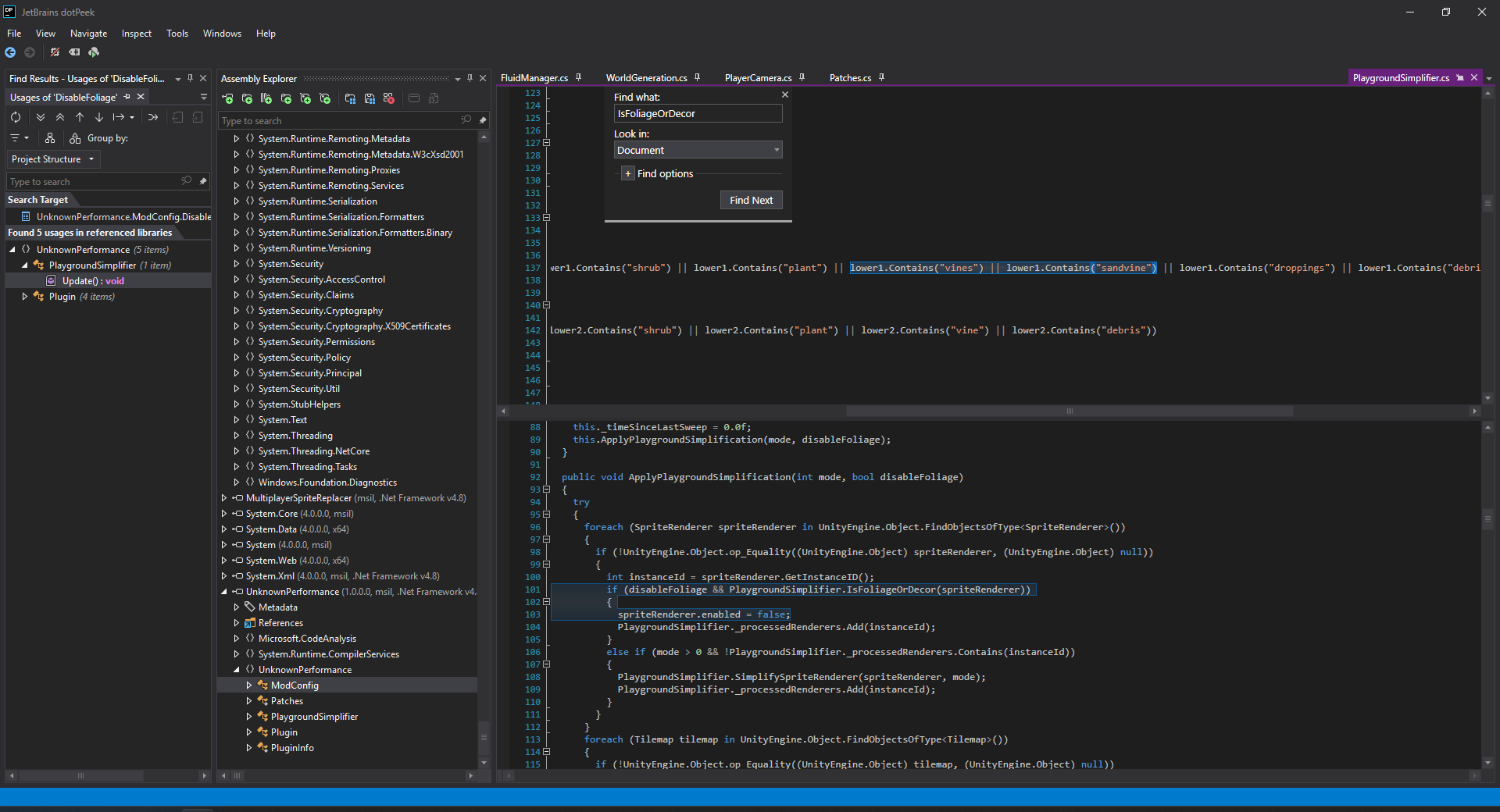The height and width of the screenshot is (812, 1500).
Task: Open the Navigate menu
Action: pyautogui.click(x=89, y=34)
